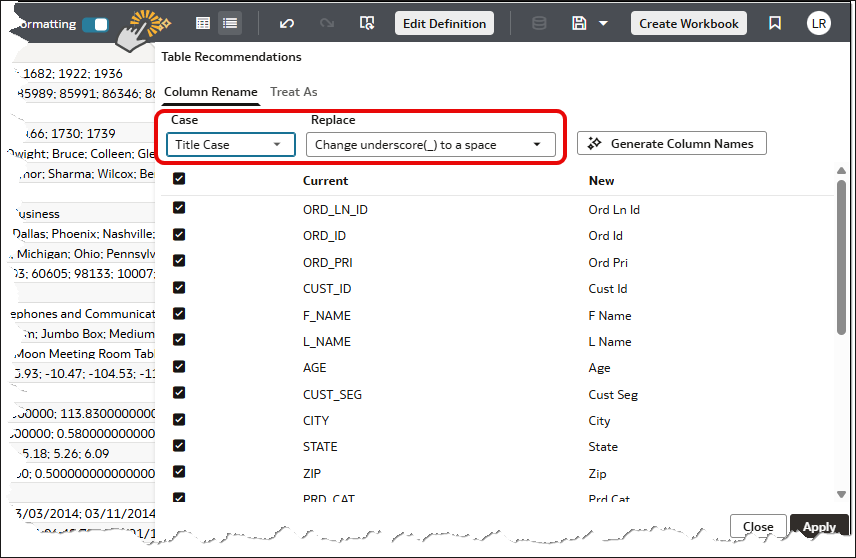This screenshot has height=558, width=856.
Task: Uncheck the ORD_ID checkbox
Action: (179, 234)
